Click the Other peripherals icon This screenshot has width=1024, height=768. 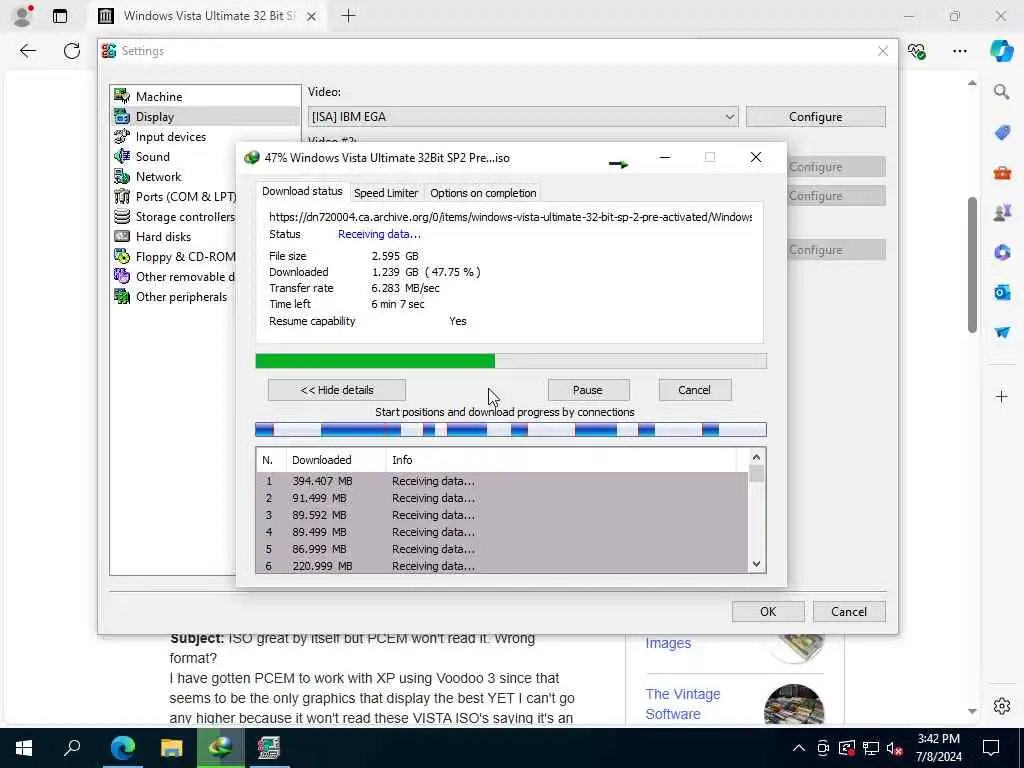point(122,296)
